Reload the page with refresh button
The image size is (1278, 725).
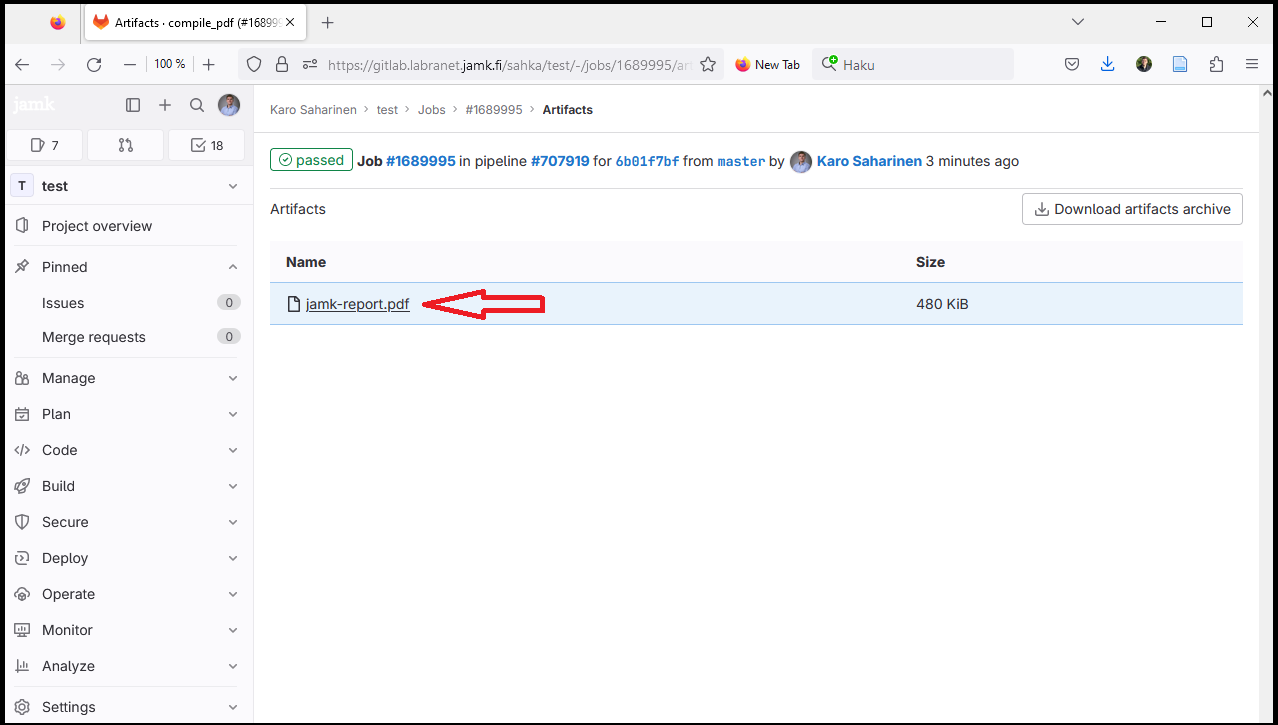tap(94, 64)
